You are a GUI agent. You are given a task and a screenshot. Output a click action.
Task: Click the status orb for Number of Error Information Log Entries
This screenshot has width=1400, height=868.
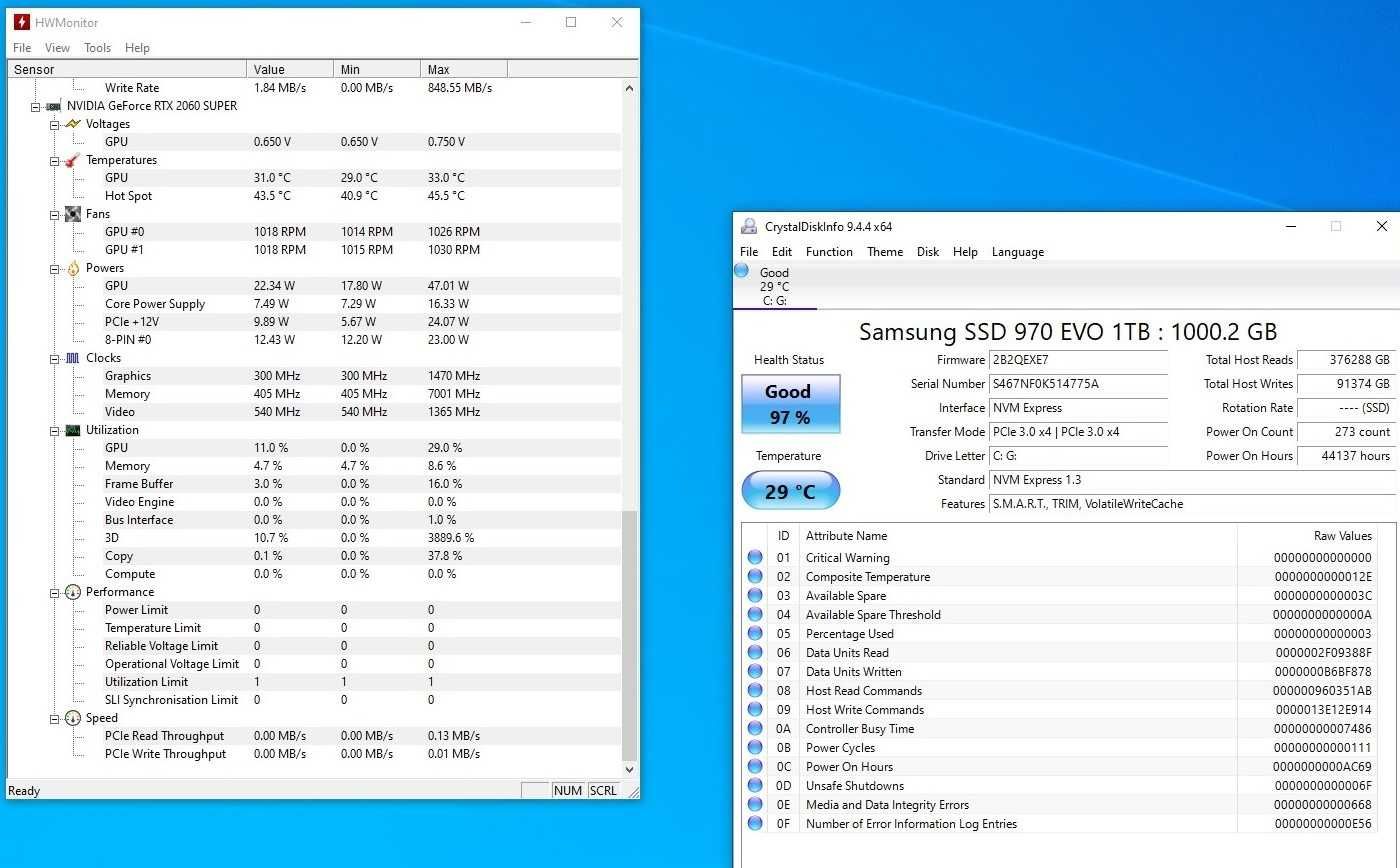[x=755, y=824]
